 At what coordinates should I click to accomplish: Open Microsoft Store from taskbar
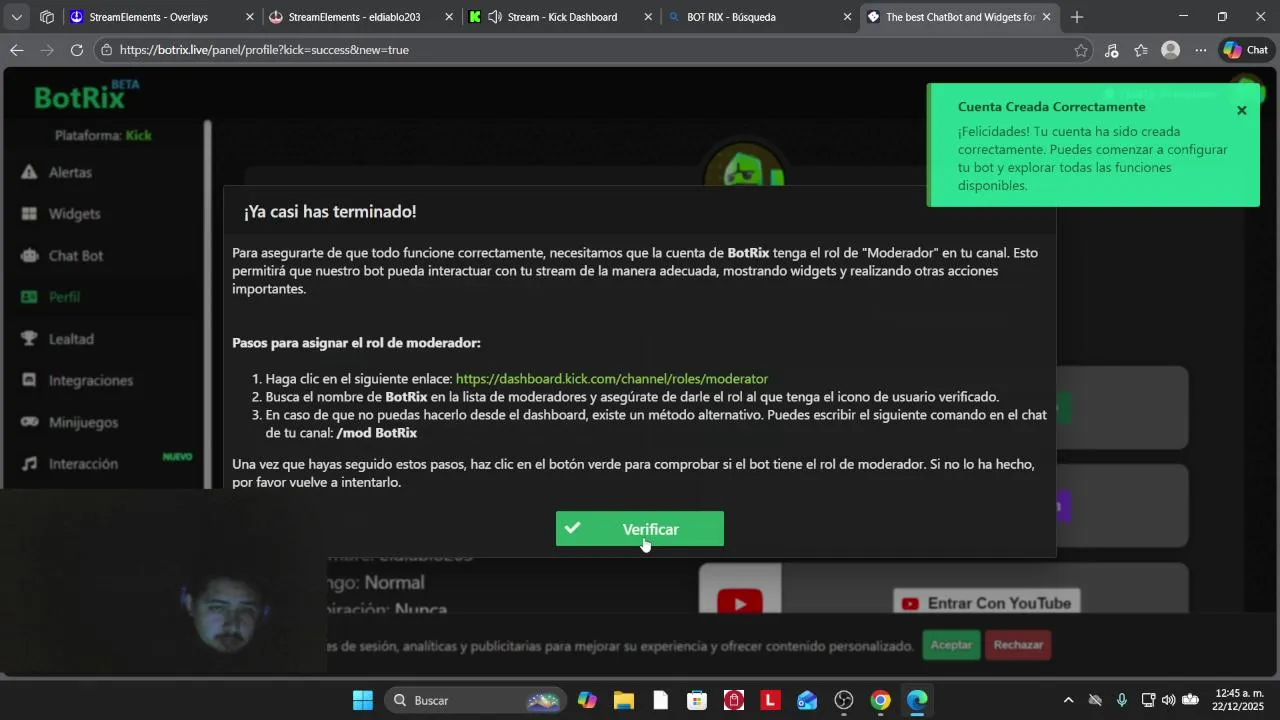pos(697,700)
